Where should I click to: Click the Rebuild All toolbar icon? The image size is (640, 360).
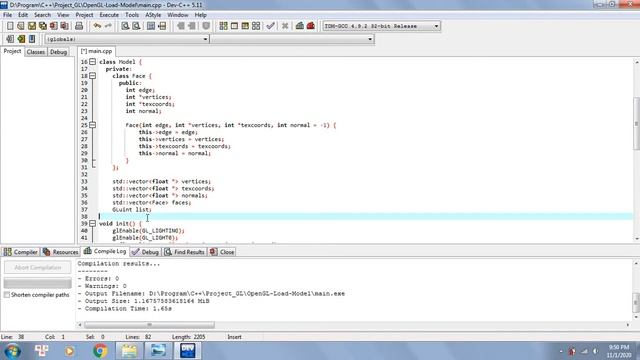[x=256, y=26]
